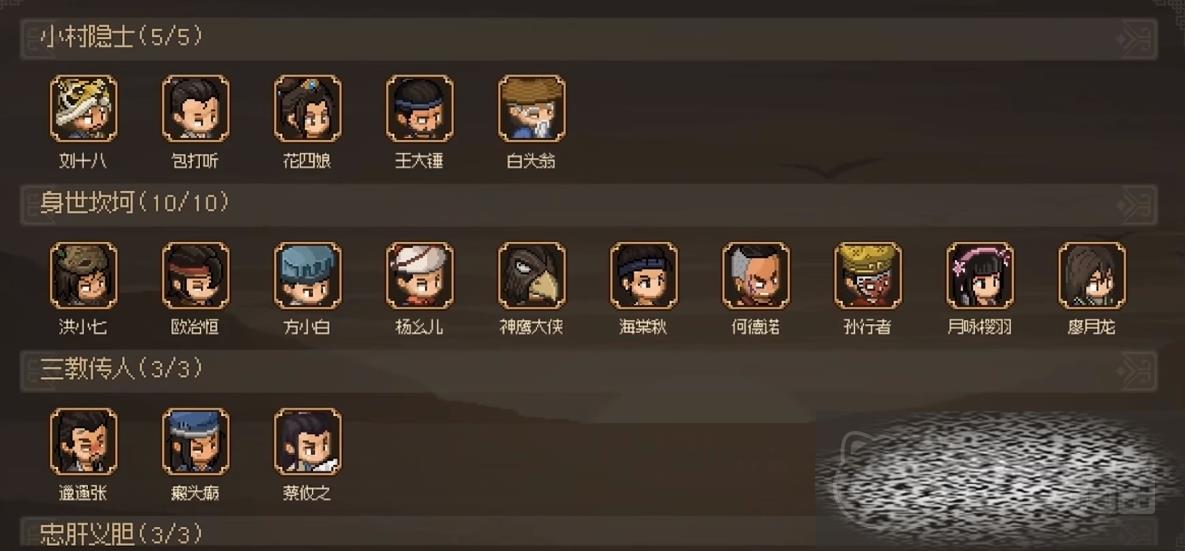Choose the 海棠秋 character avatar
Viewport: 1185px width, 551px height.
(x=644, y=275)
